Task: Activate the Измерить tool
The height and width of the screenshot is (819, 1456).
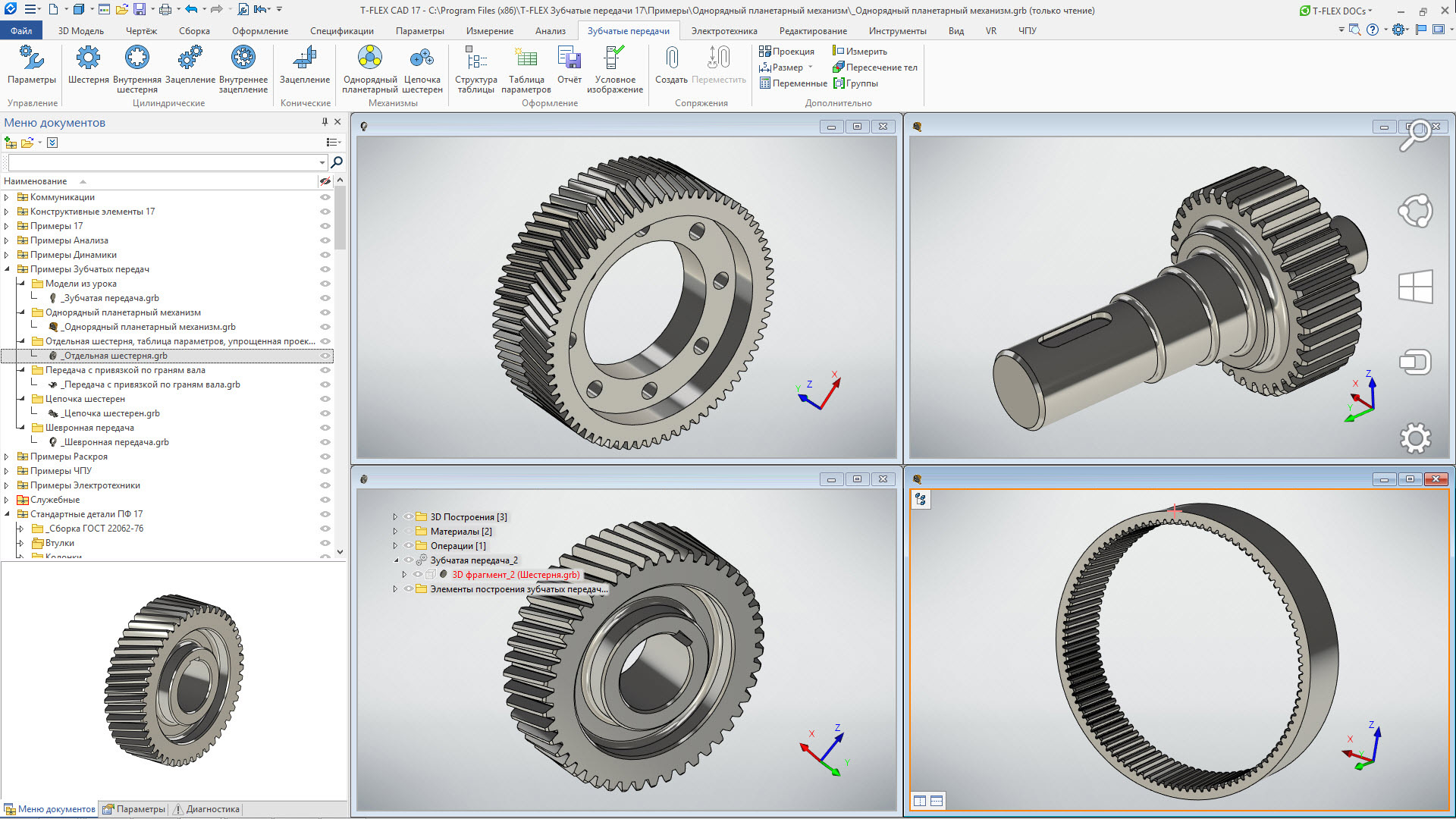Action: (860, 51)
